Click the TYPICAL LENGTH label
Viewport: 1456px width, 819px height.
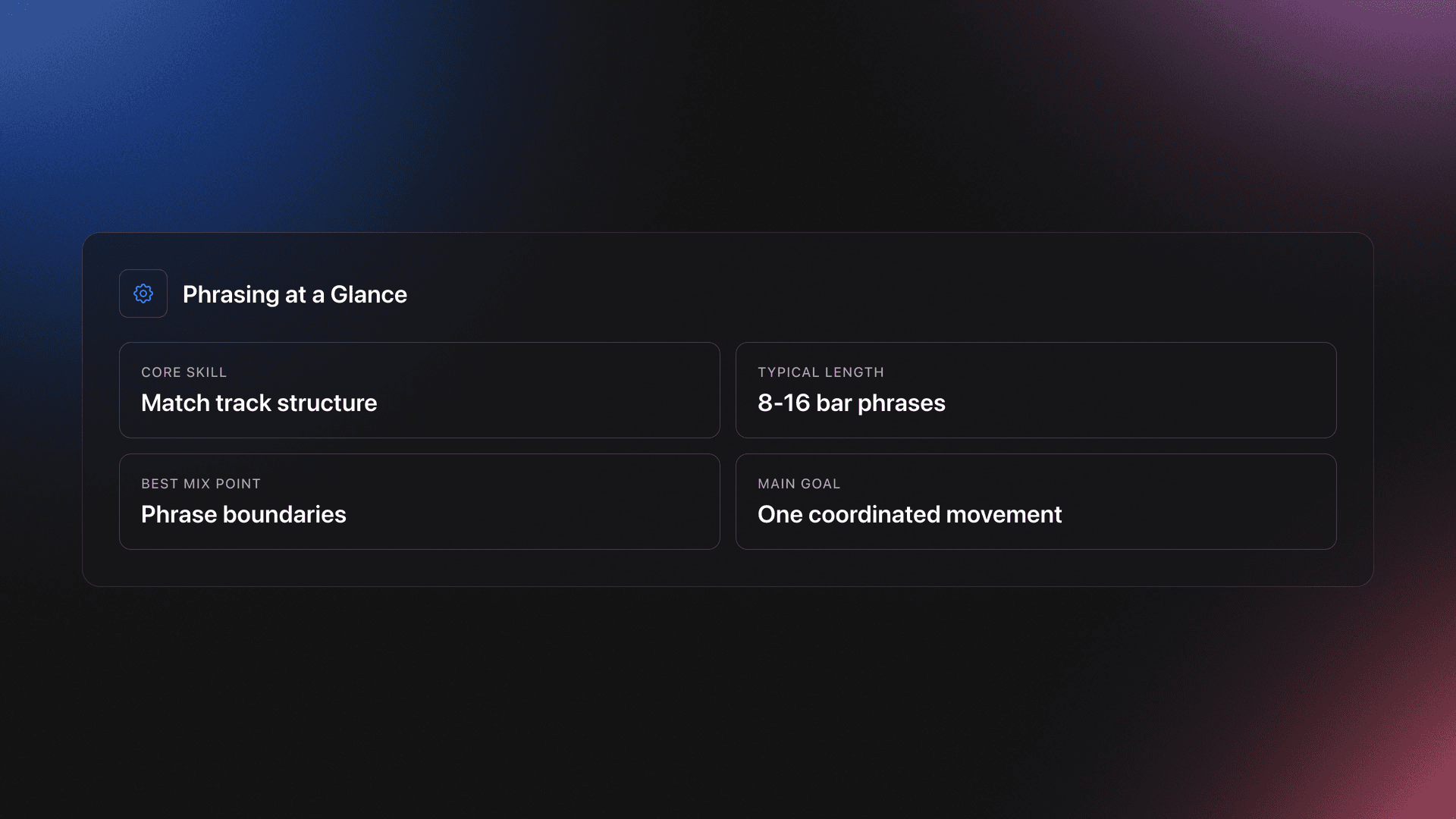pyautogui.click(x=821, y=372)
